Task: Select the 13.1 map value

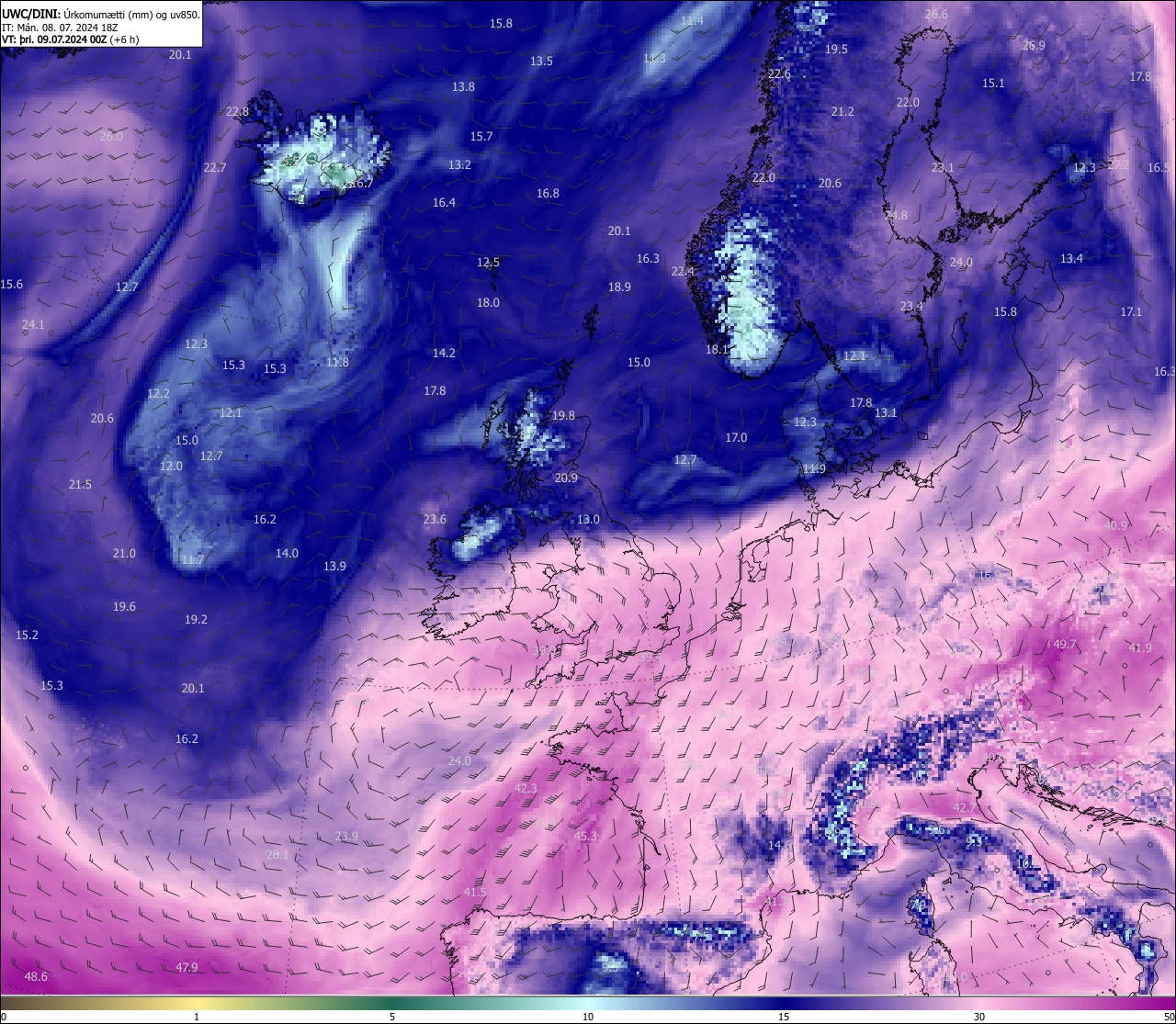Action: click(x=885, y=413)
